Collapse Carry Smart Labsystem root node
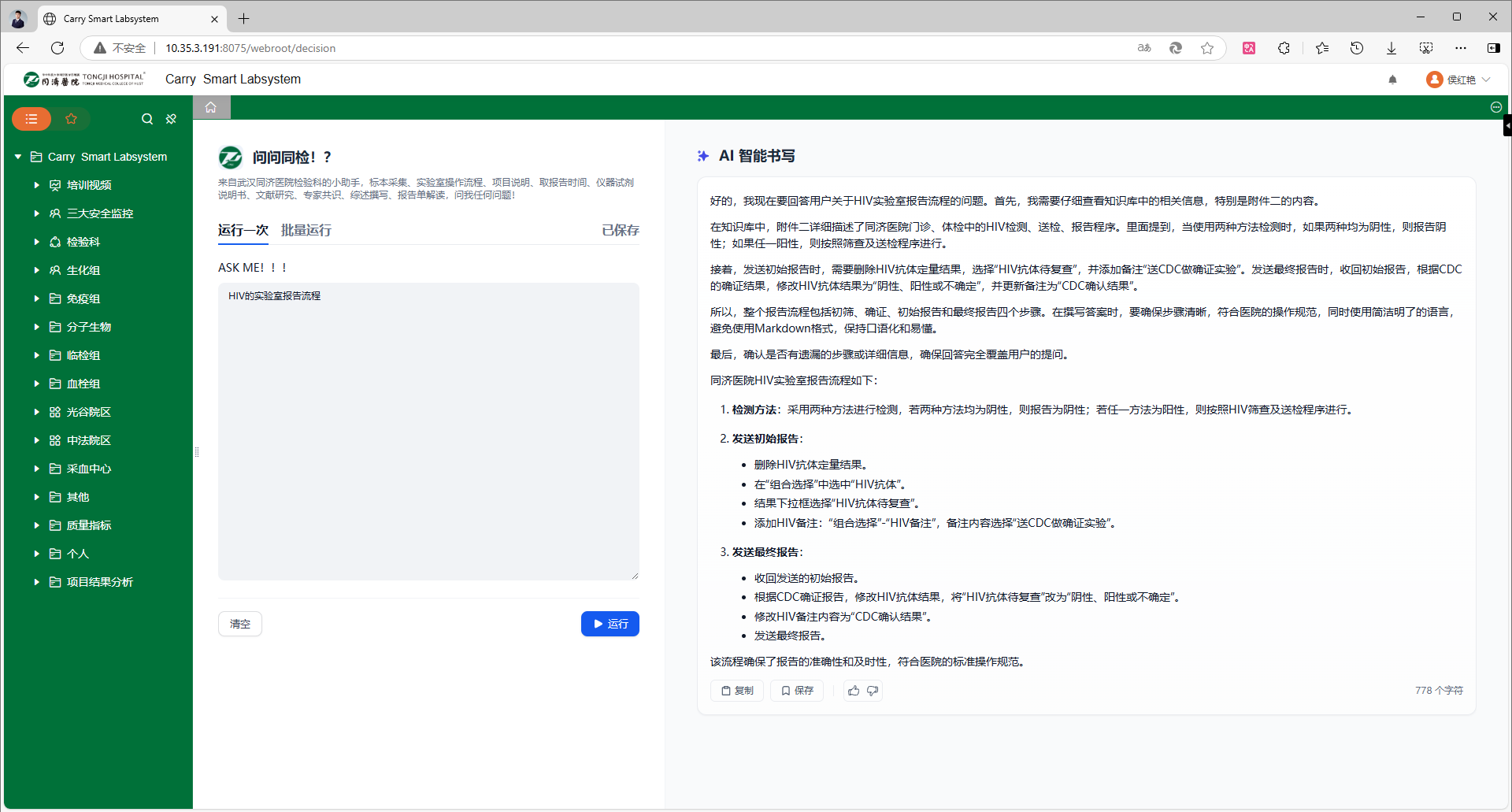The image size is (1512, 812). coord(18,157)
